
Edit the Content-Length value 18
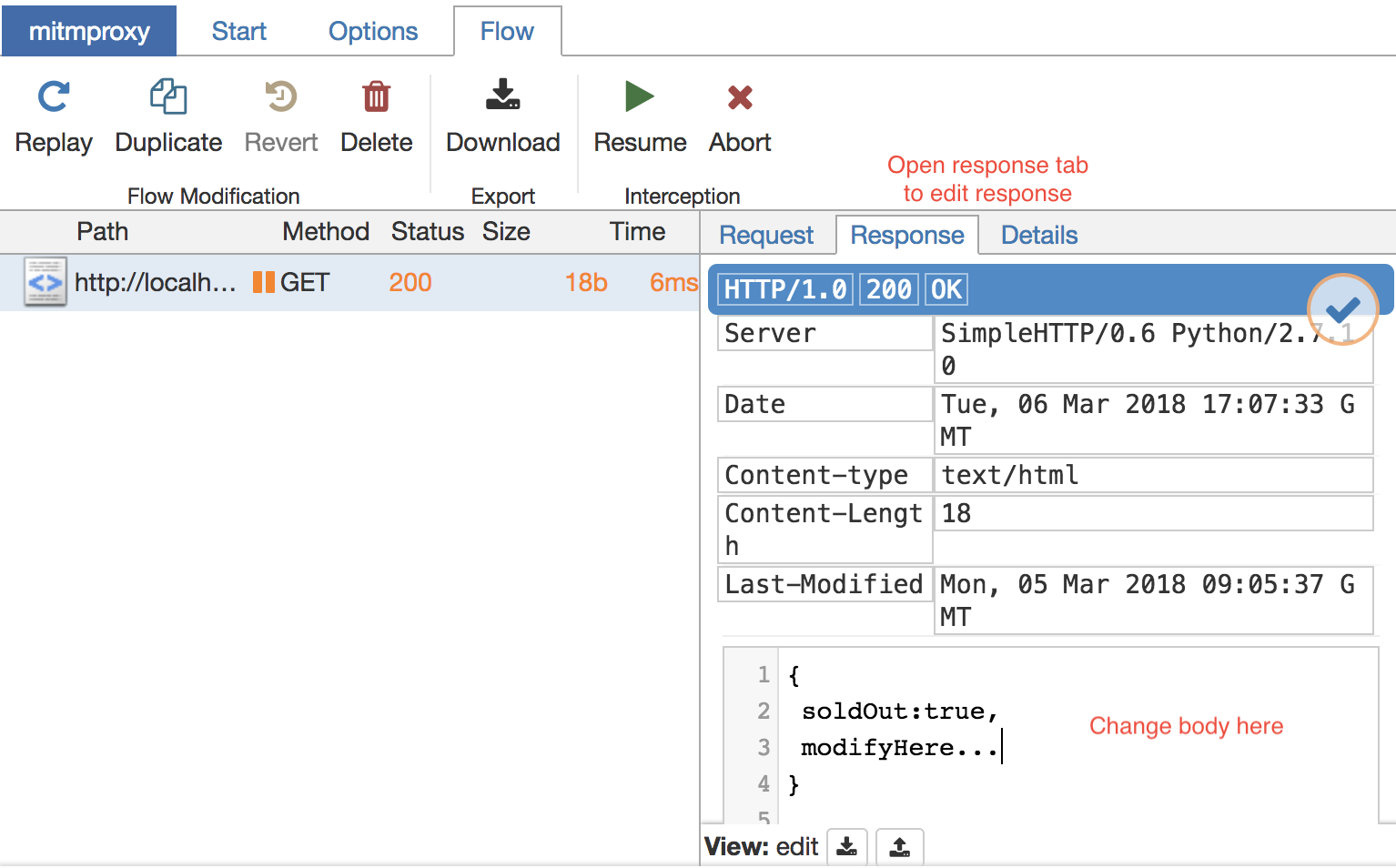[x=1153, y=513]
